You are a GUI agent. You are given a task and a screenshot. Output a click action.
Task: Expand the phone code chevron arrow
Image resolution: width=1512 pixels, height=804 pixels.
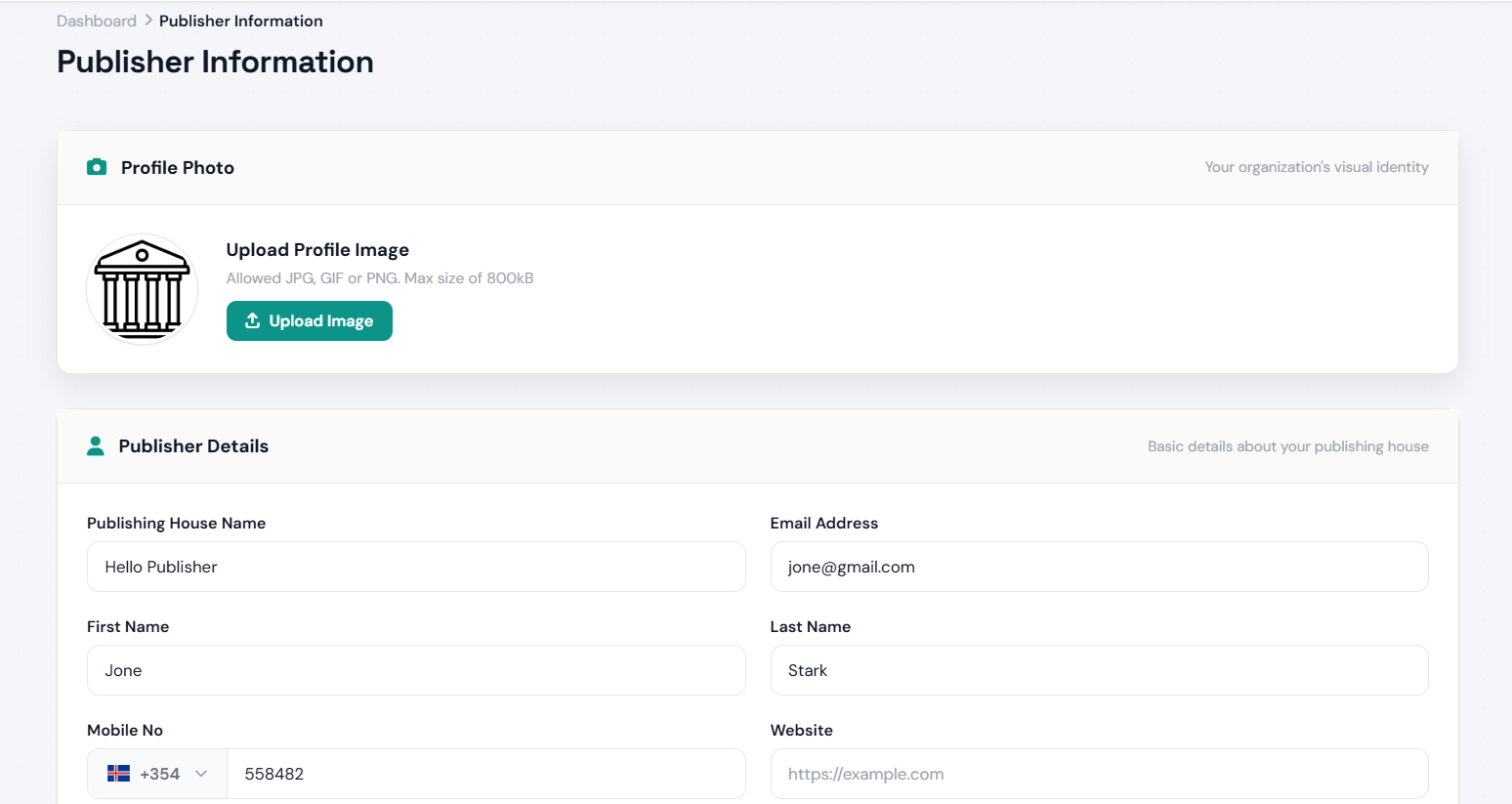point(201,774)
